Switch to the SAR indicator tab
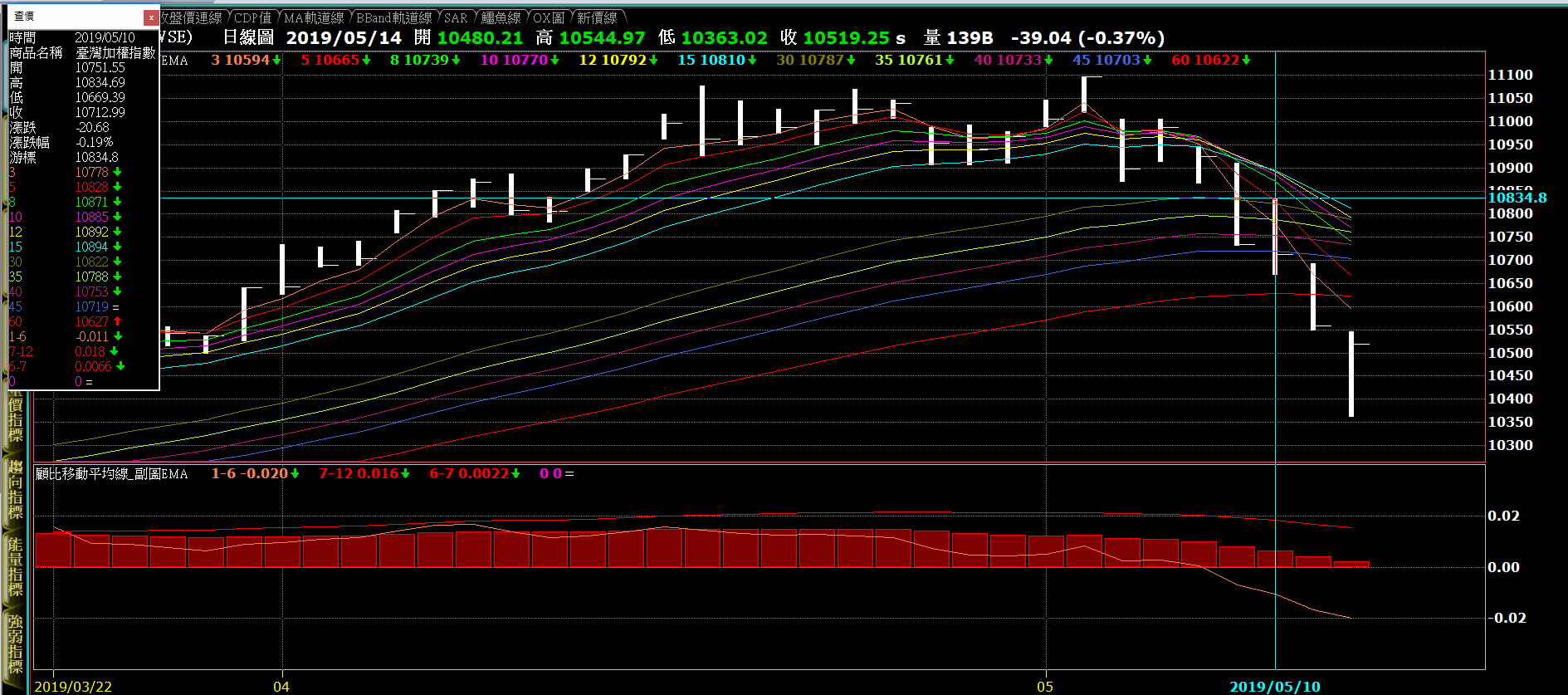The height and width of the screenshot is (695, 1568). pyautogui.click(x=456, y=17)
